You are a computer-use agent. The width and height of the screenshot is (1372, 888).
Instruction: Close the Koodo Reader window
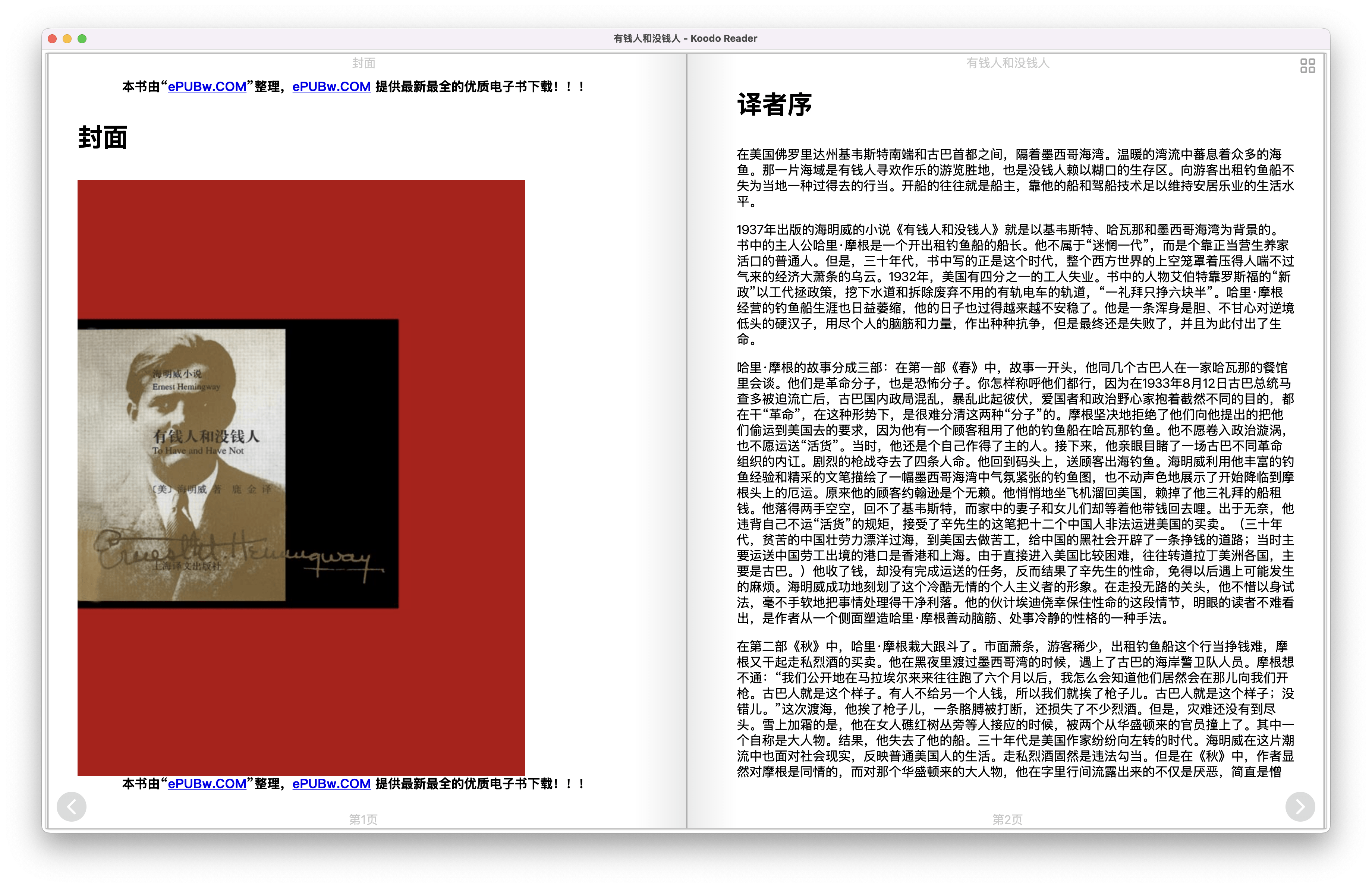[x=52, y=39]
